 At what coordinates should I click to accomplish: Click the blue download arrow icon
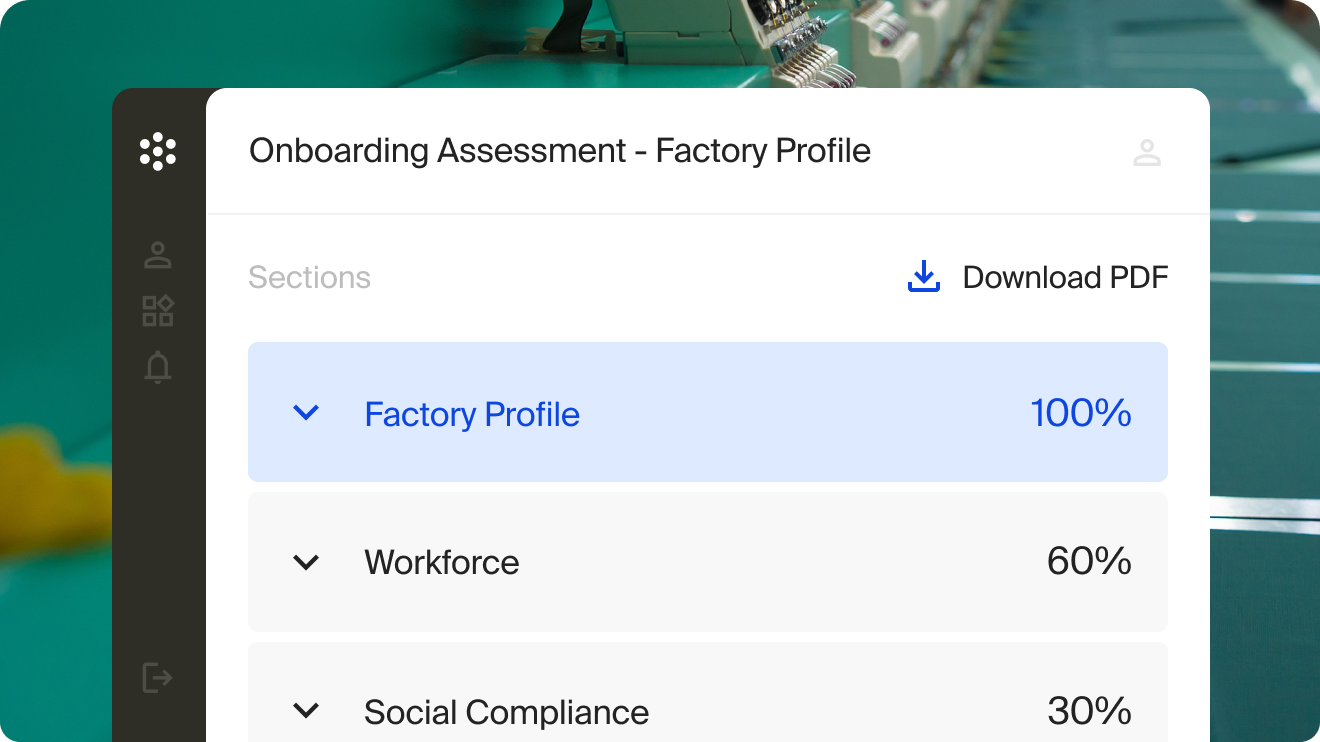pyautogui.click(x=924, y=277)
